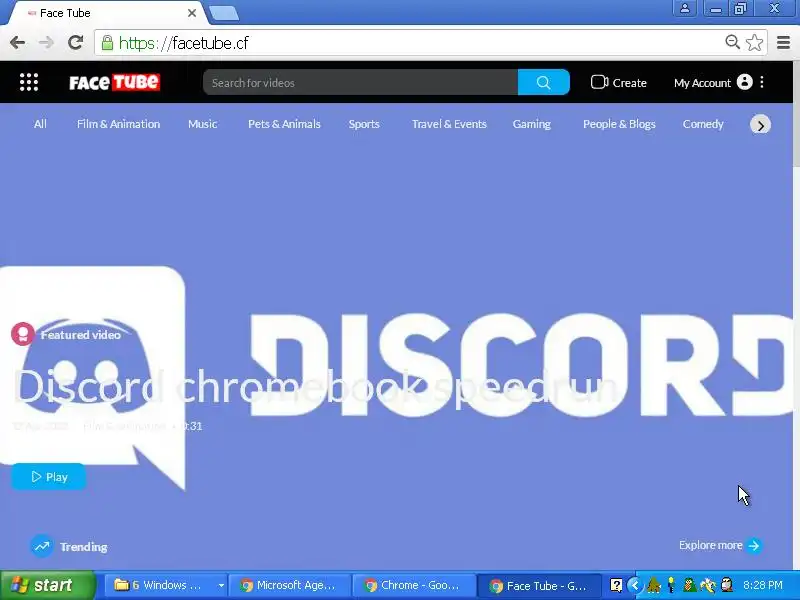Close the Face Tube tab
This screenshot has width=800, height=600.
click(192, 13)
